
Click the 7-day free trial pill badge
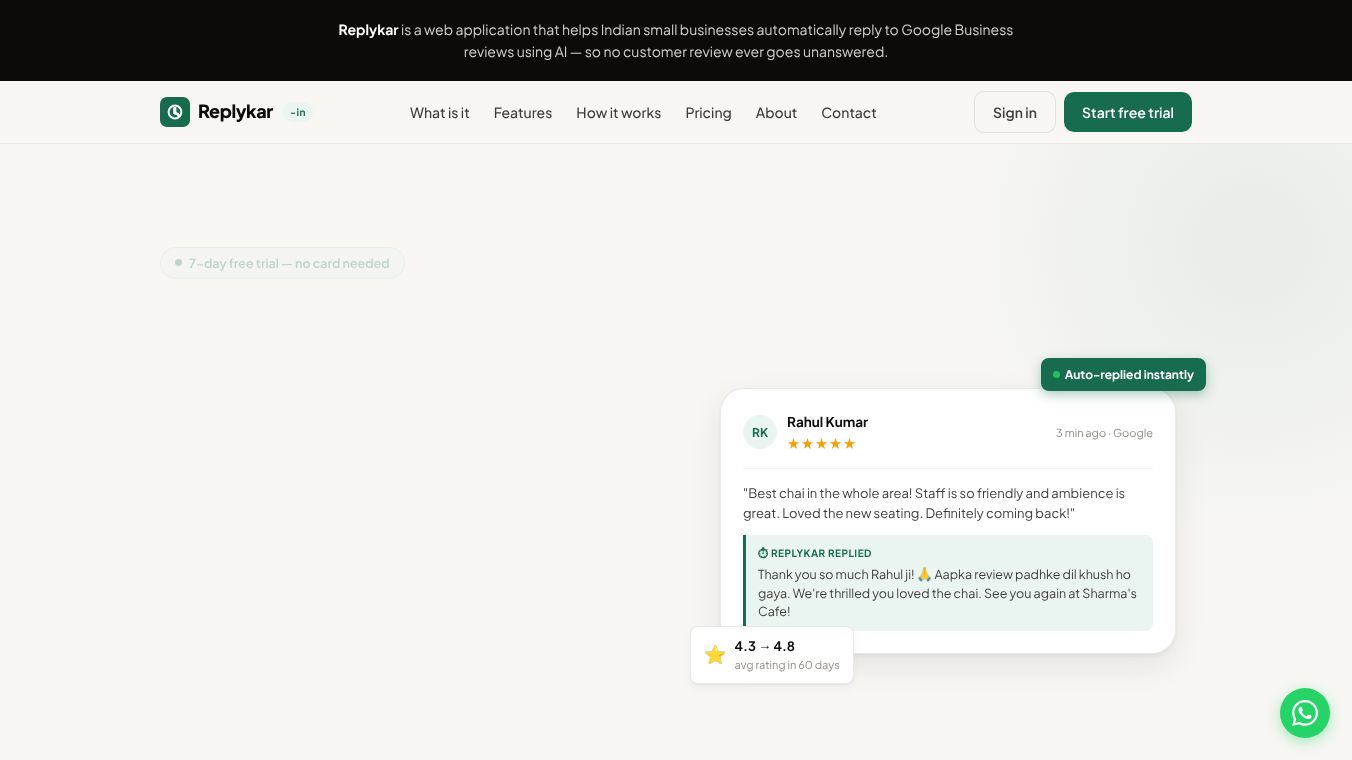point(282,263)
